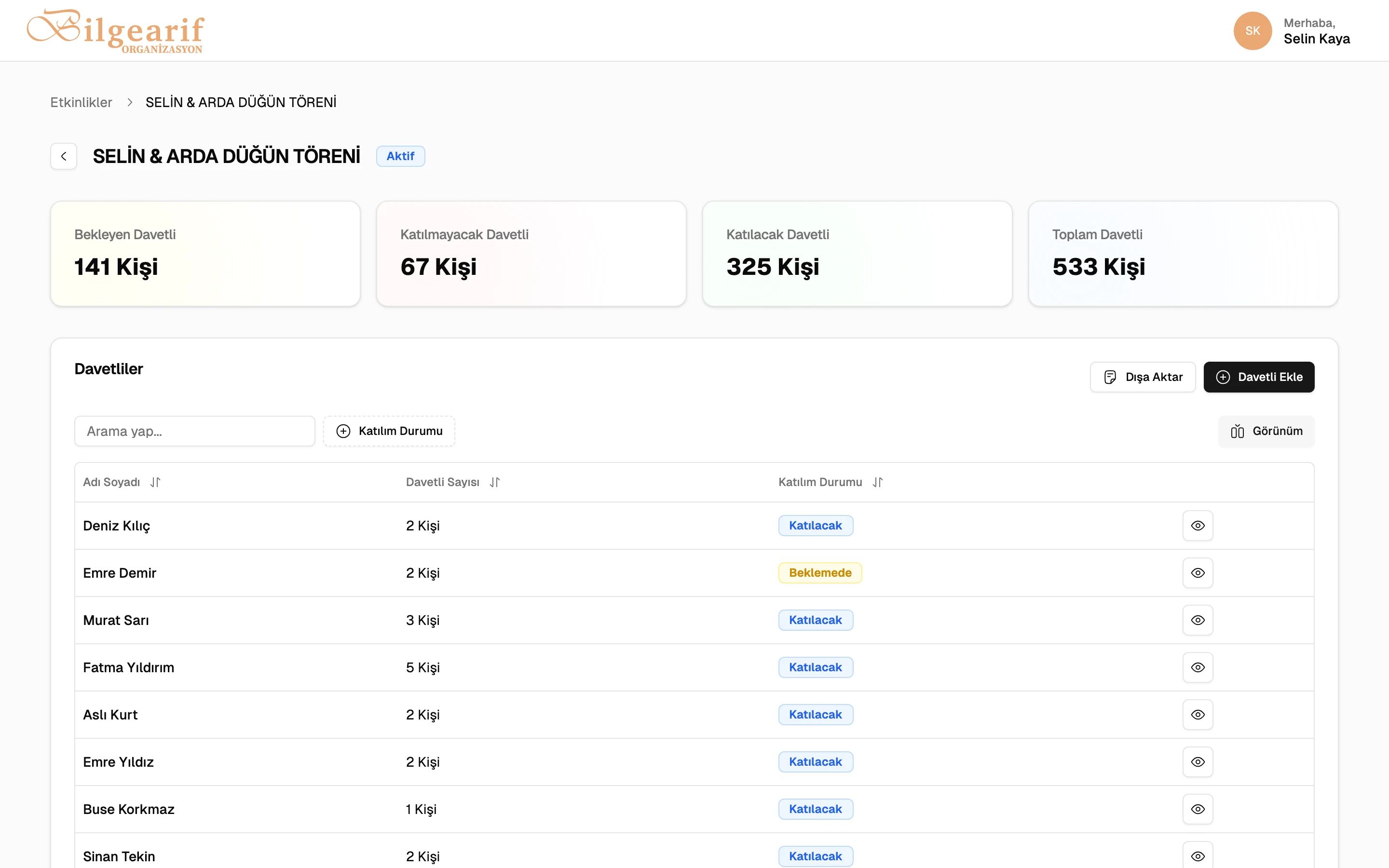The image size is (1389, 868).
Task: Click the Bilgearif Organizasyon logo
Action: pyautogui.click(x=115, y=31)
